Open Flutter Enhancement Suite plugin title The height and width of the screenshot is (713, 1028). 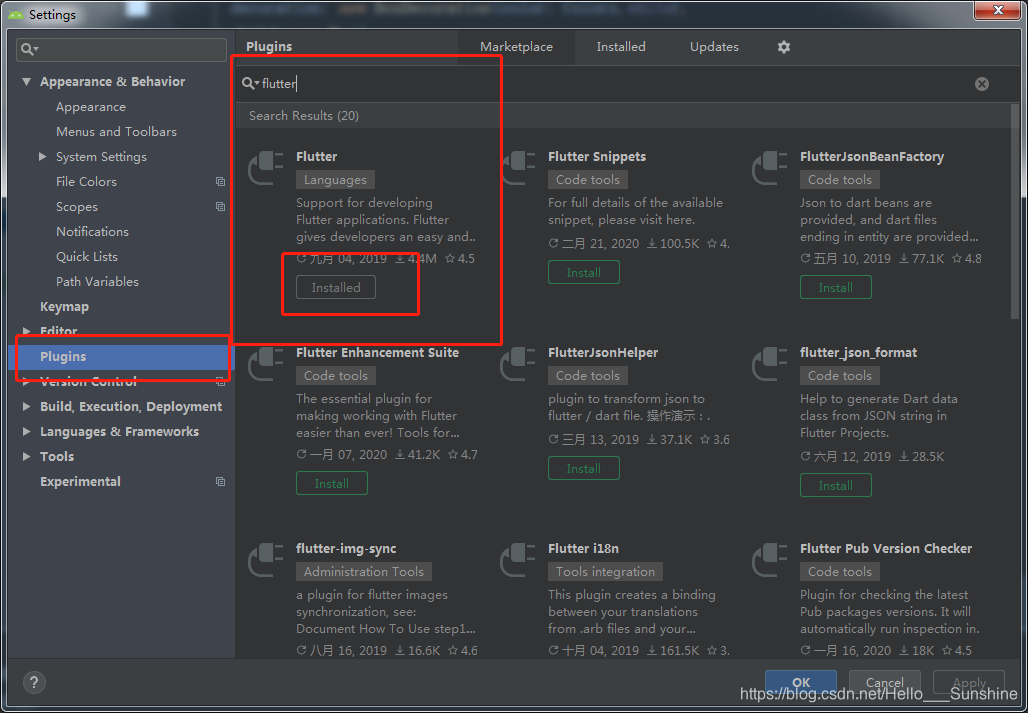tap(377, 353)
